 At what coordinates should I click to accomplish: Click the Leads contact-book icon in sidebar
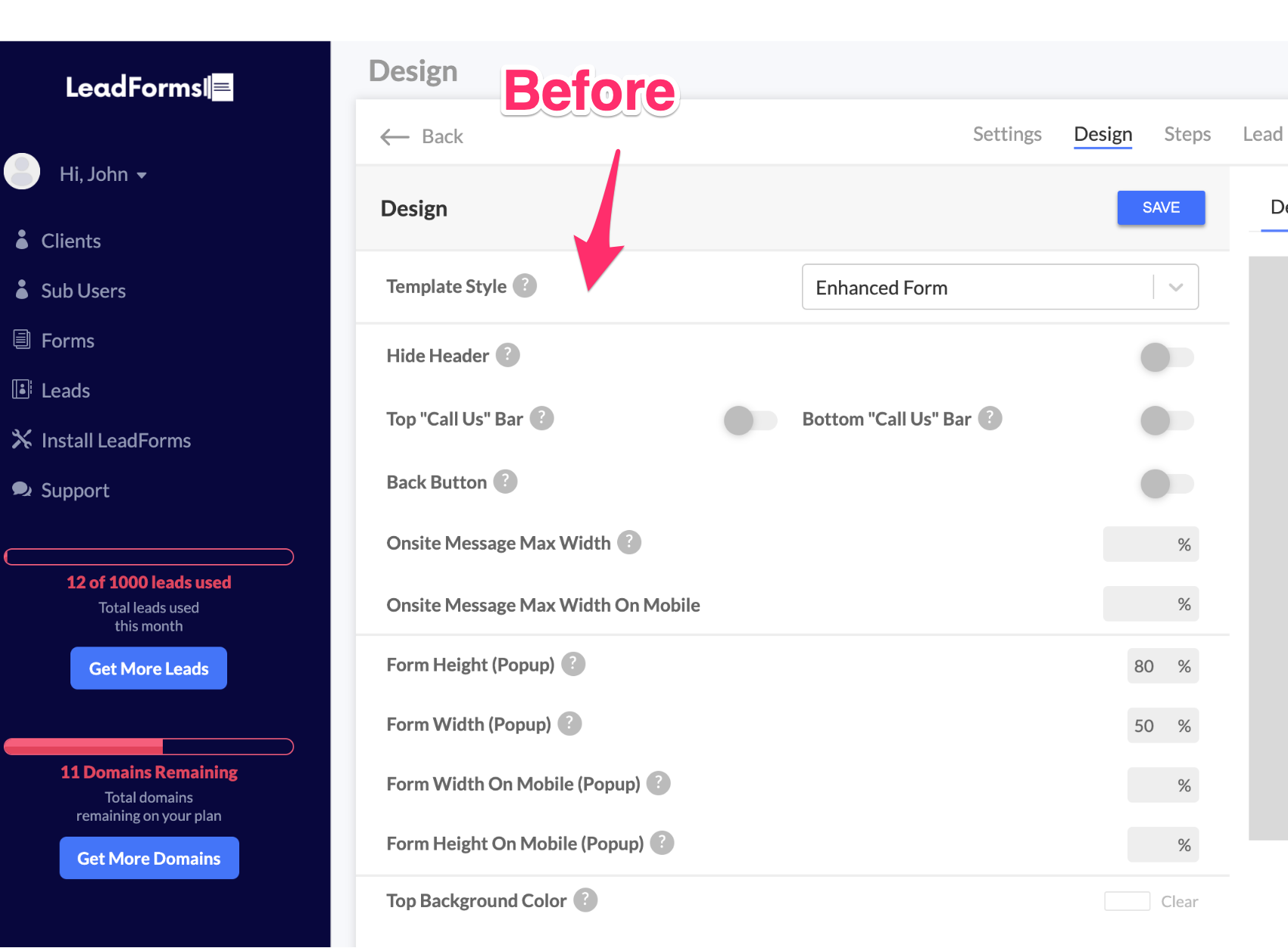[x=22, y=390]
